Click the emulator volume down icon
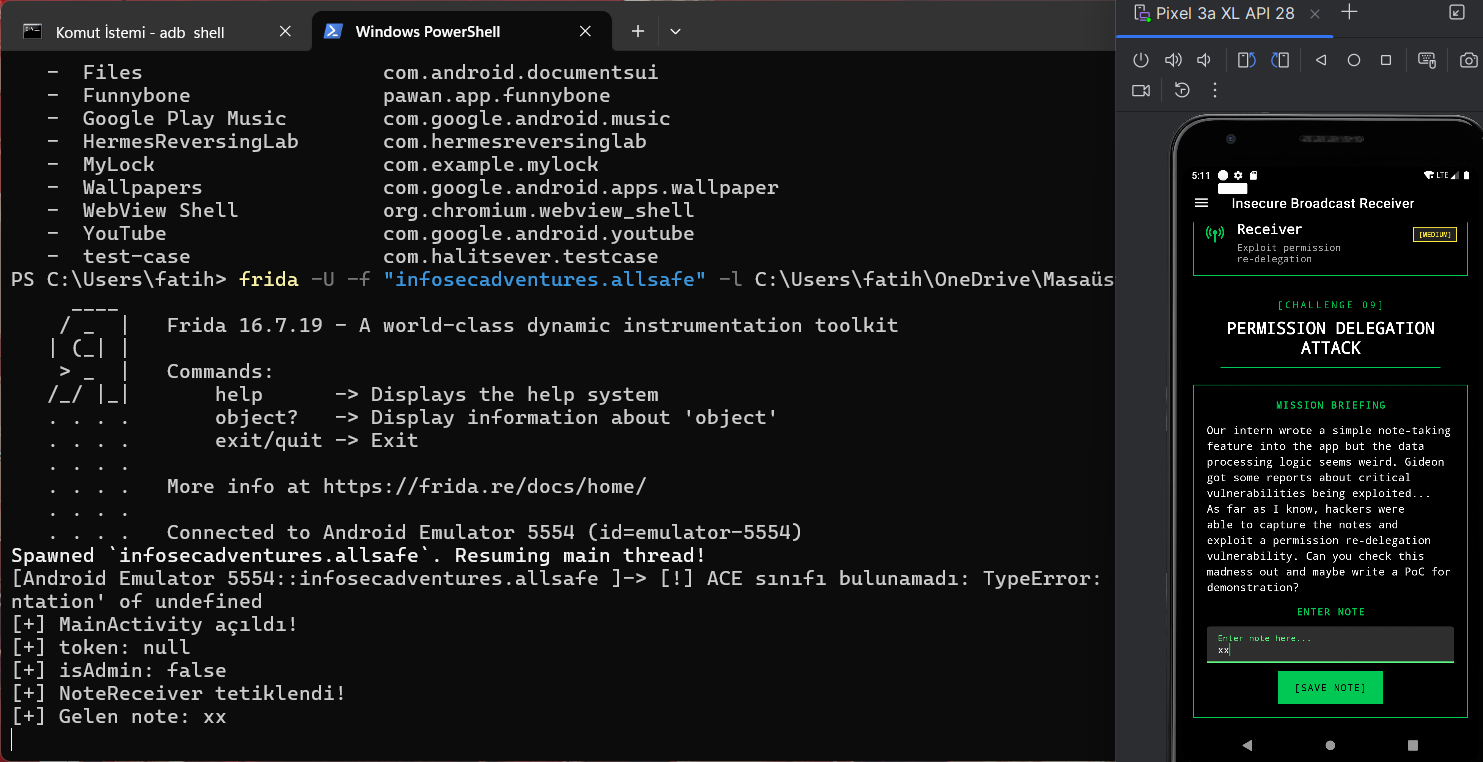The image size is (1483, 762). click(1205, 60)
